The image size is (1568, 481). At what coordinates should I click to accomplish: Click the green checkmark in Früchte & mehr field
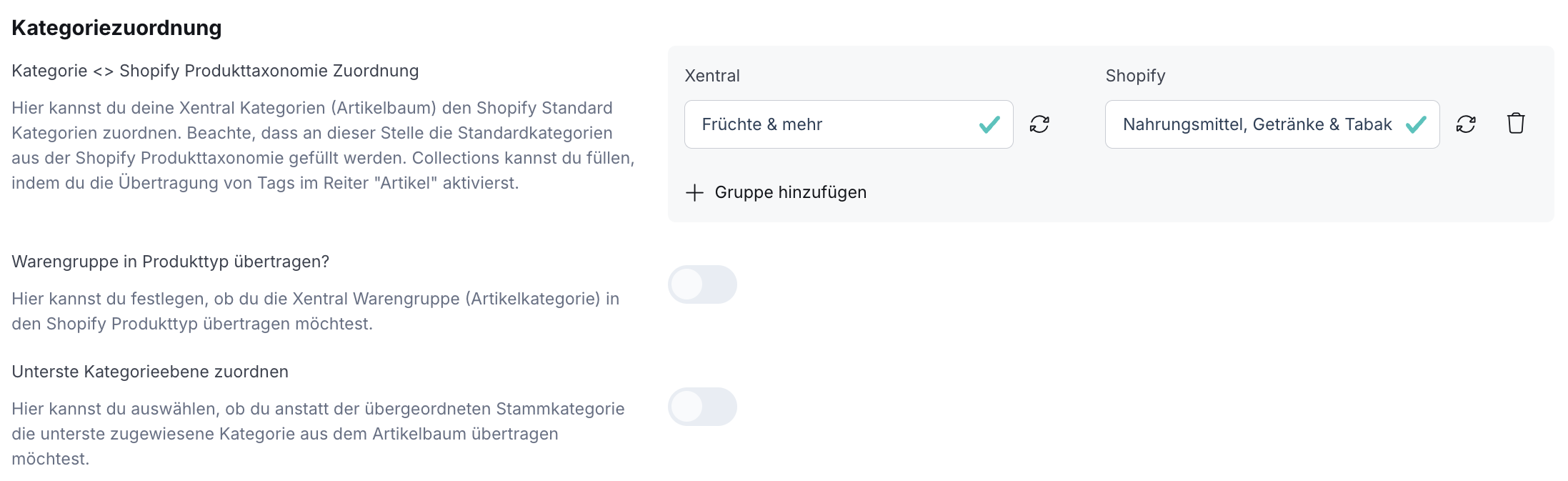pos(989,125)
